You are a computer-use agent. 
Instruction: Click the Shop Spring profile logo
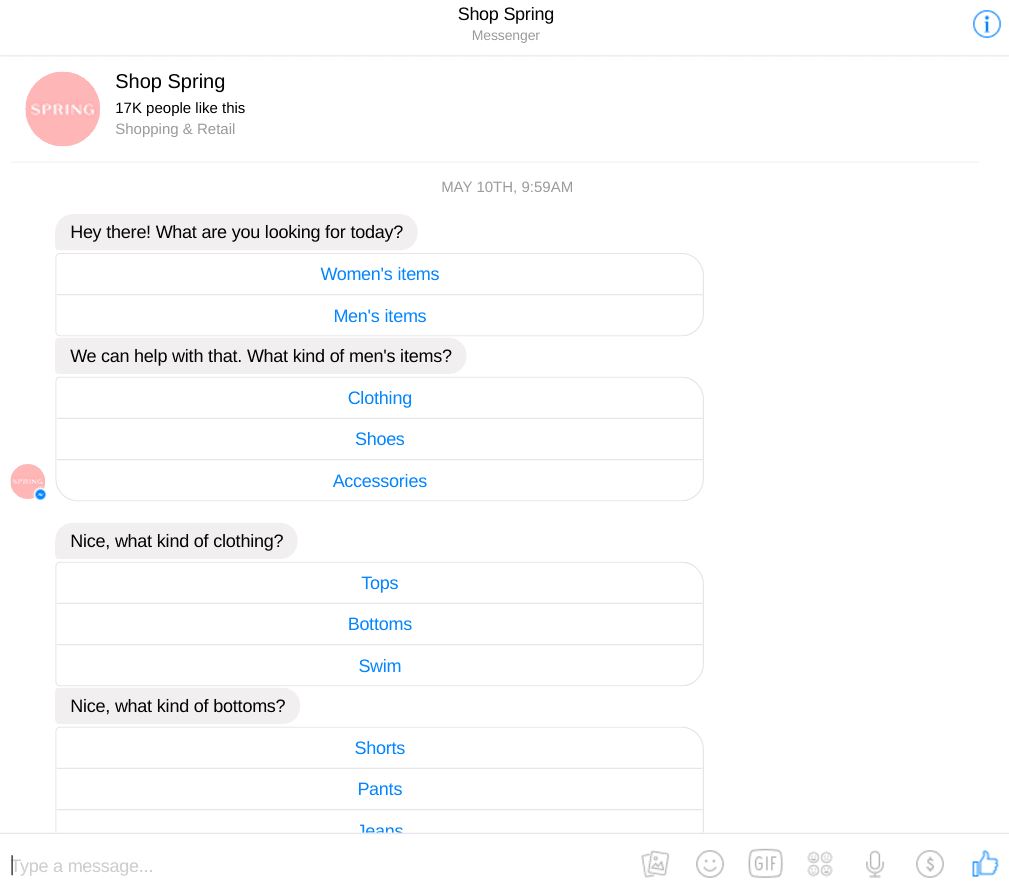(x=62, y=109)
